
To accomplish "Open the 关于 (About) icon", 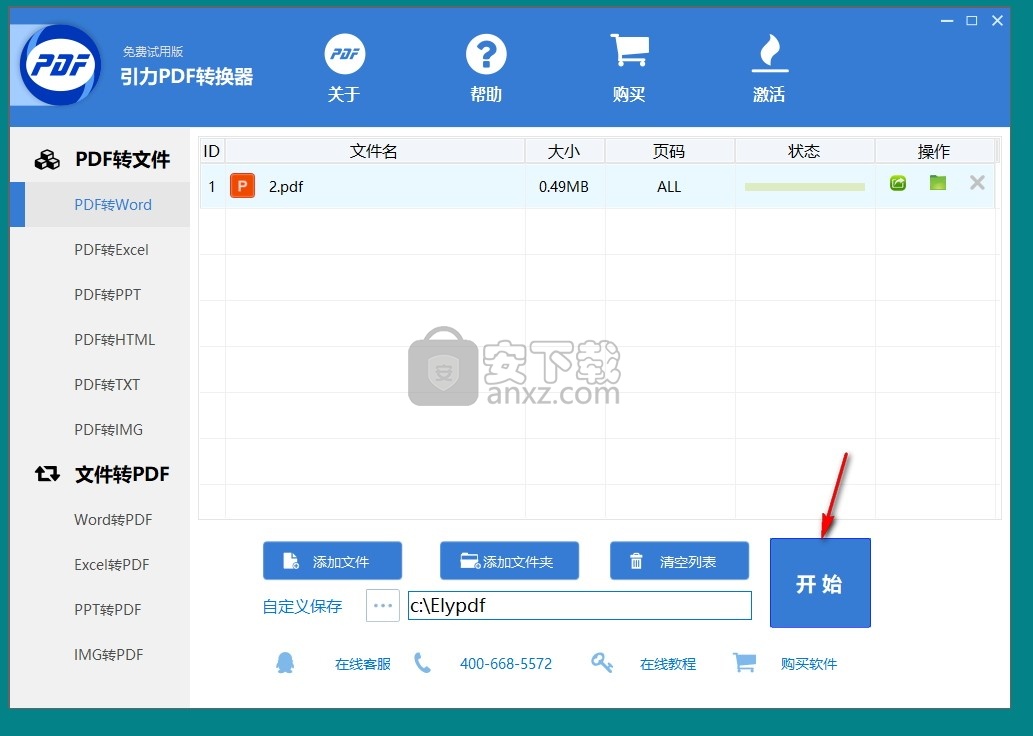I will coord(345,54).
